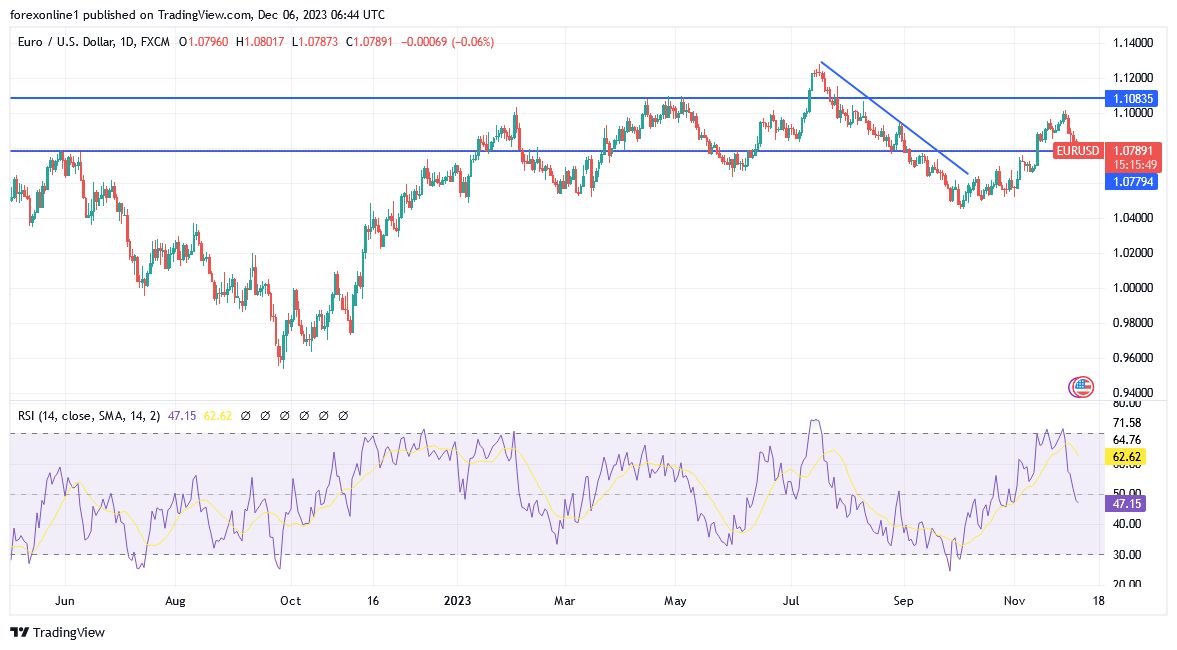Click the 1.00000 price axis label
Viewport: 1177px width, 650px height.
tap(1133, 287)
